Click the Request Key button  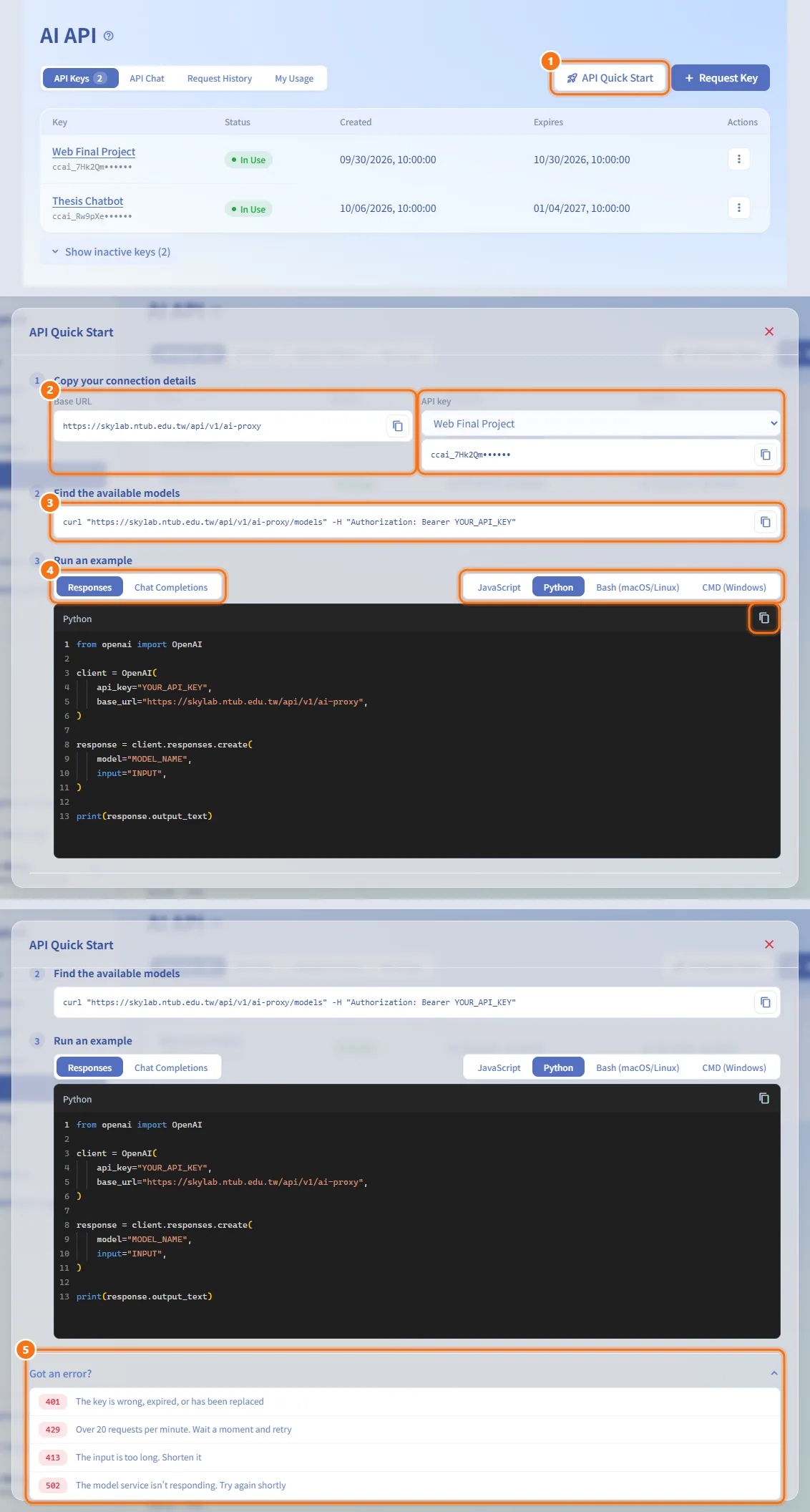point(721,78)
